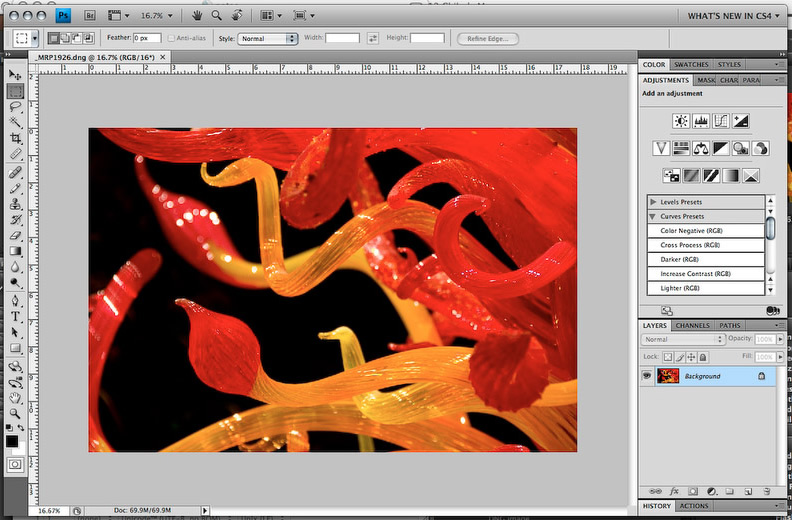Collapse the Curves Presets list

[x=653, y=216]
